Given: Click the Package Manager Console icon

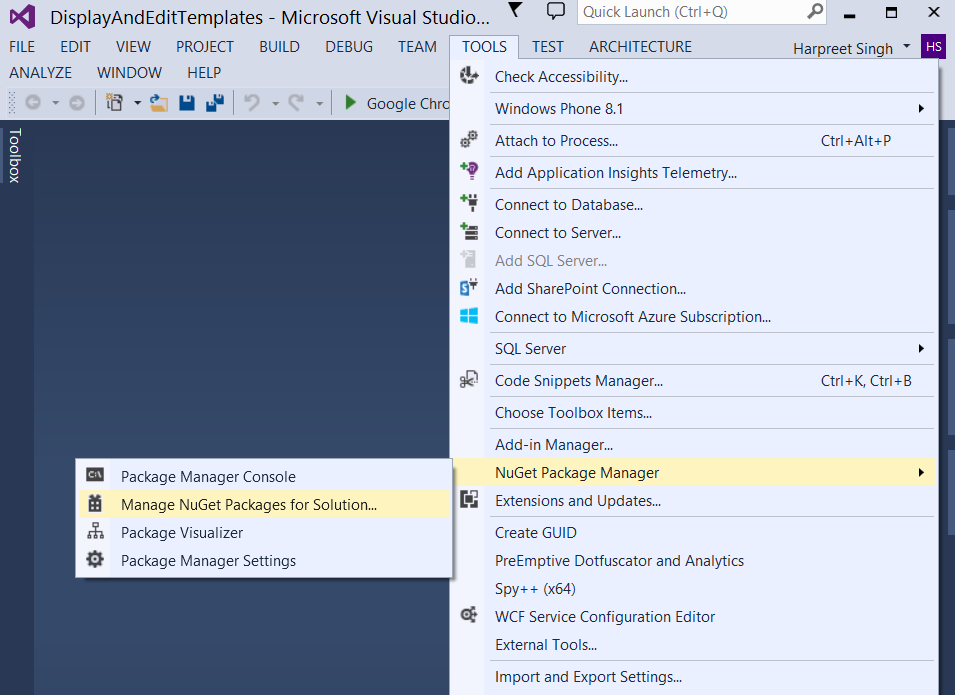Looking at the screenshot, I should pyautogui.click(x=95, y=476).
